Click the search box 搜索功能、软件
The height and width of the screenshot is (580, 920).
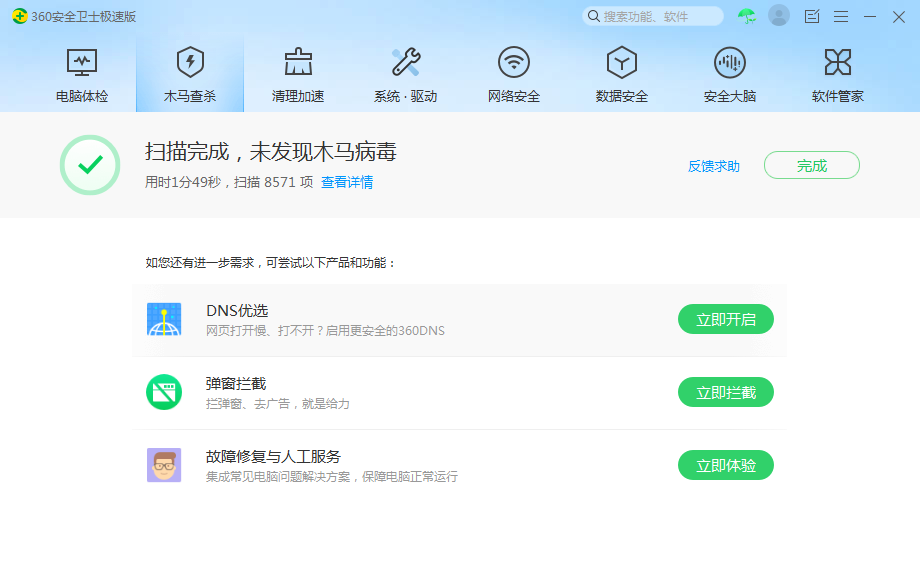point(652,16)
